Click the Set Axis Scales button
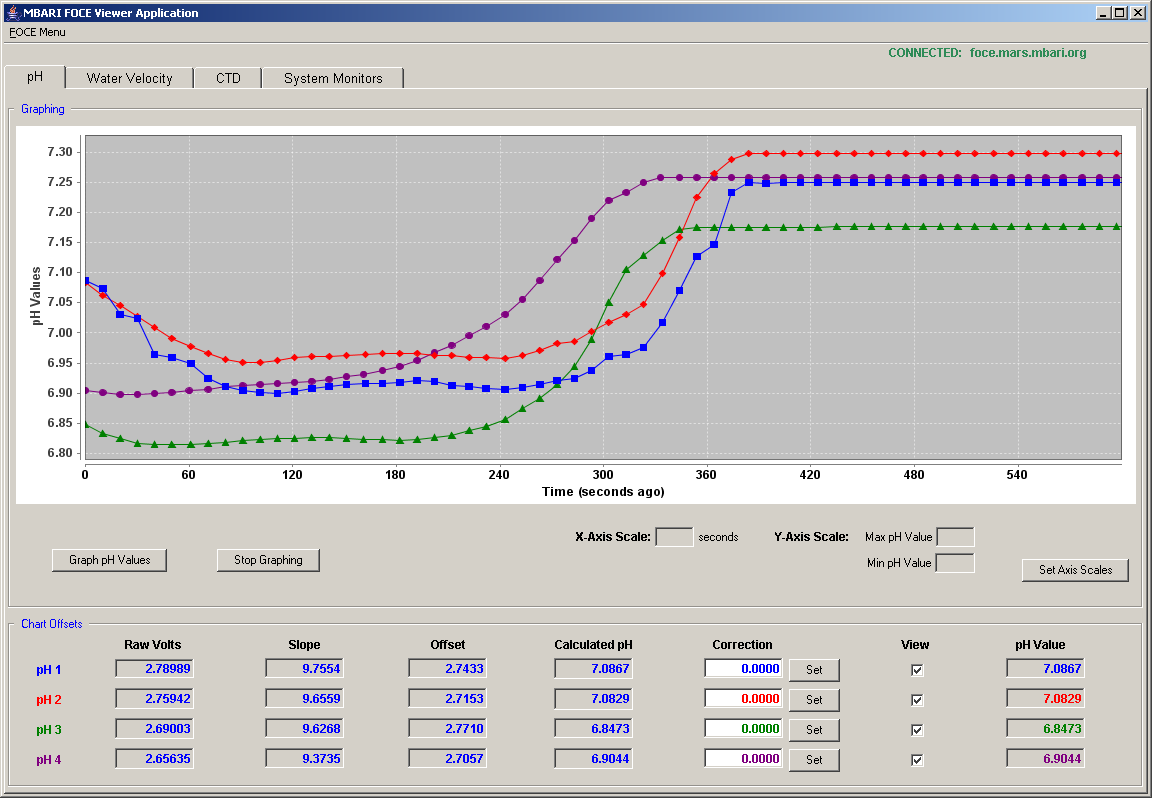The image size is (1152, 798). pyautogui.click(x=1075, y=569)
